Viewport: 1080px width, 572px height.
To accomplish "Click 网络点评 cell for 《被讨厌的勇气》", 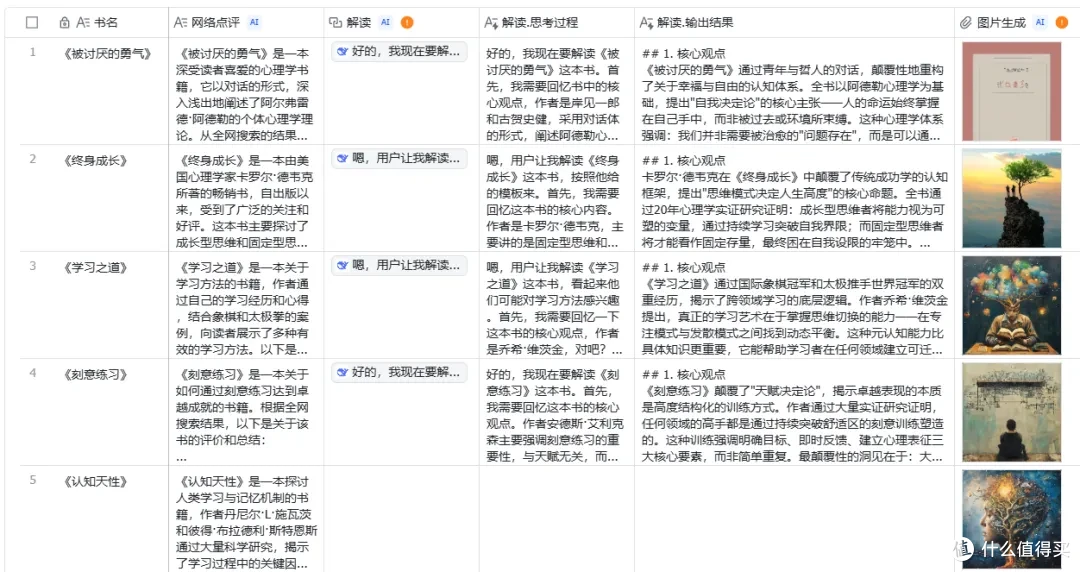I will coord(246,91).
